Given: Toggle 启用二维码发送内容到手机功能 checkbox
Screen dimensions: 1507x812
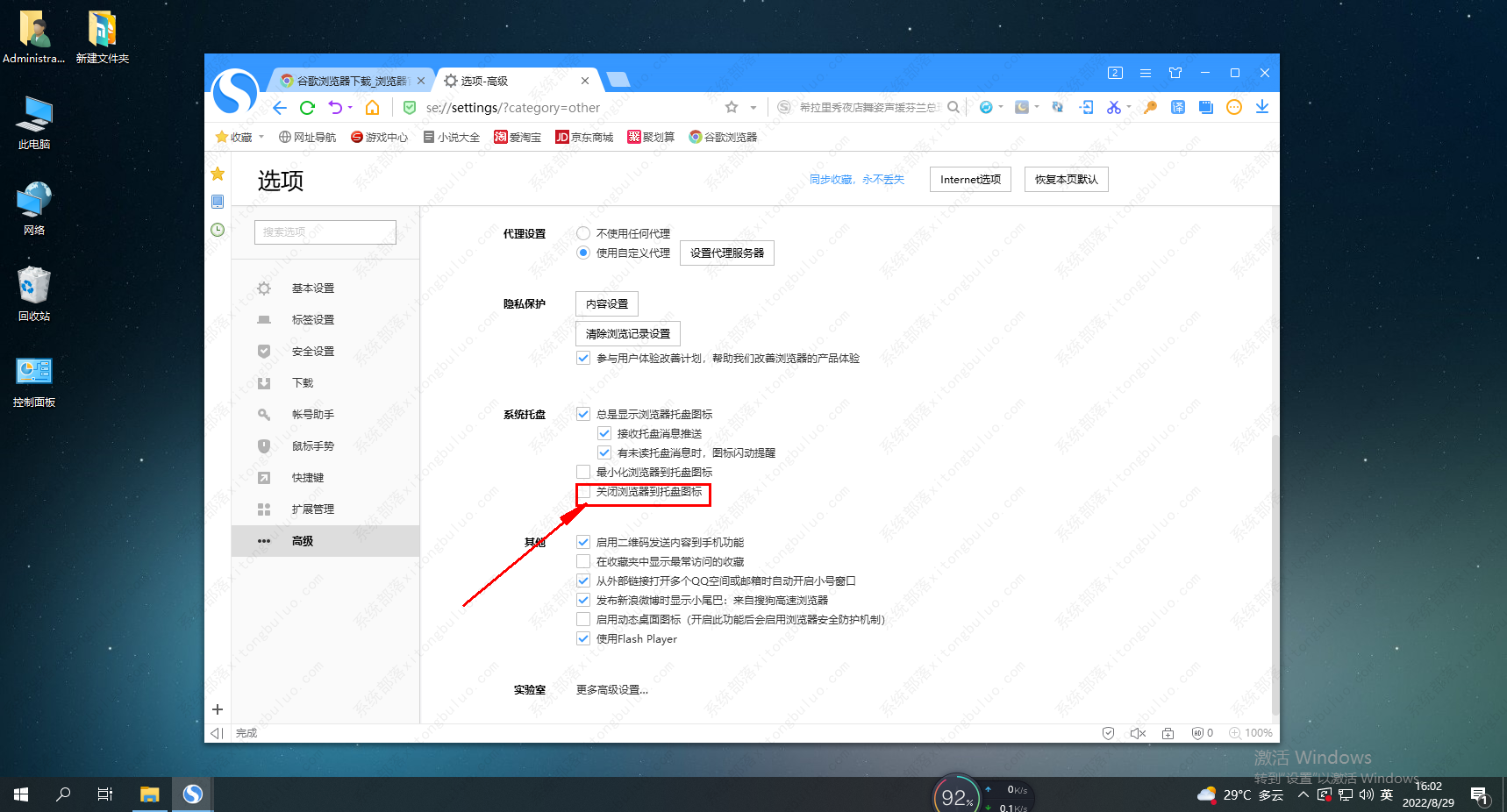Looking at the screenshot, I should point(583,542).
